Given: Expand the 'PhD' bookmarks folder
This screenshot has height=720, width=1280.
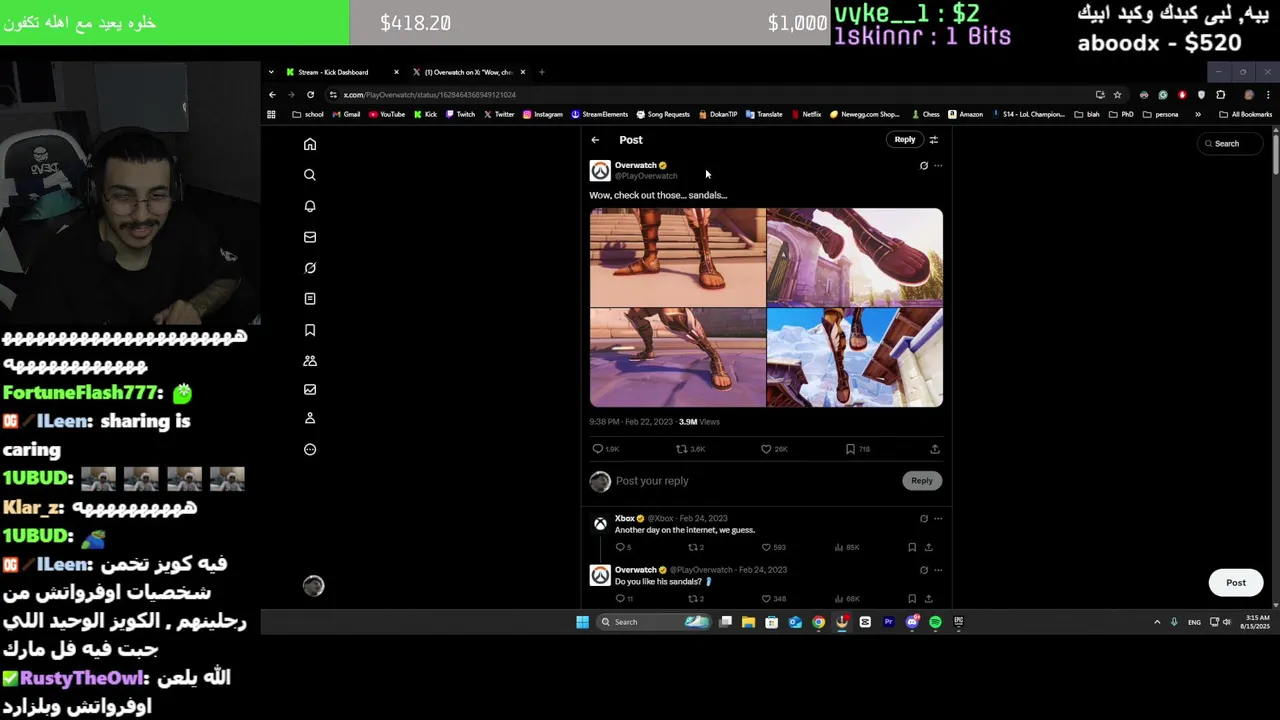Looking at the screenshot, I should pos(1122,115).
